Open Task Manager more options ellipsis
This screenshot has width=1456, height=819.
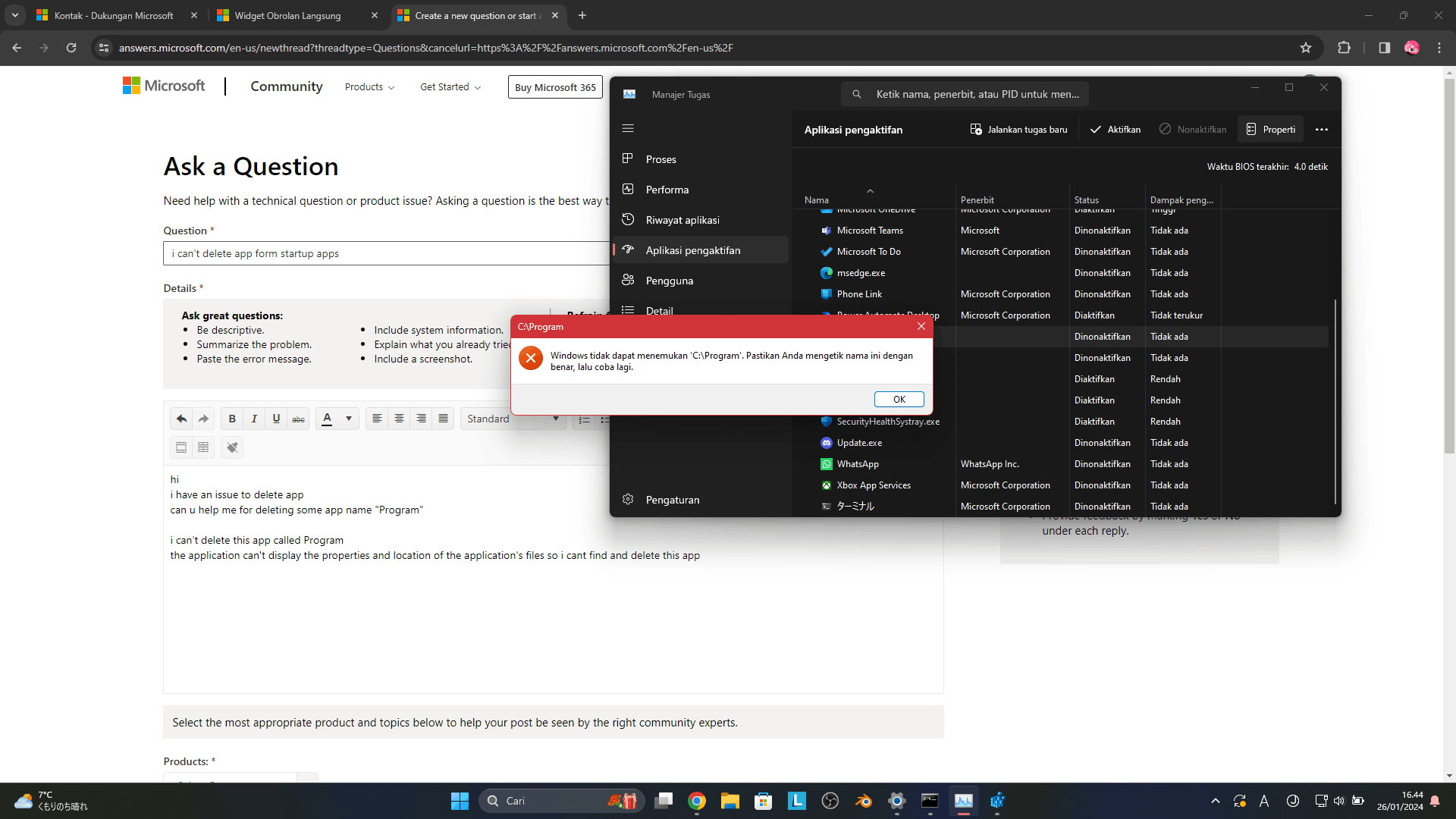[1322, 130]
